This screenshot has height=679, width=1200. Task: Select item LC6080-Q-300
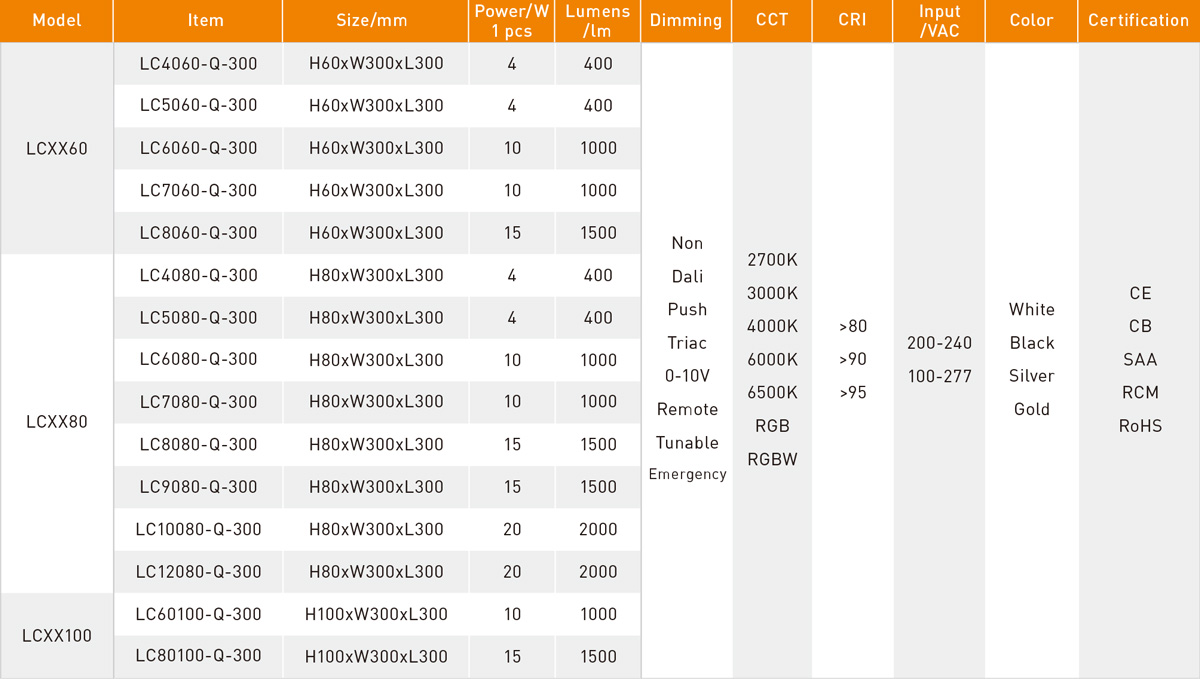click(198, 360)
